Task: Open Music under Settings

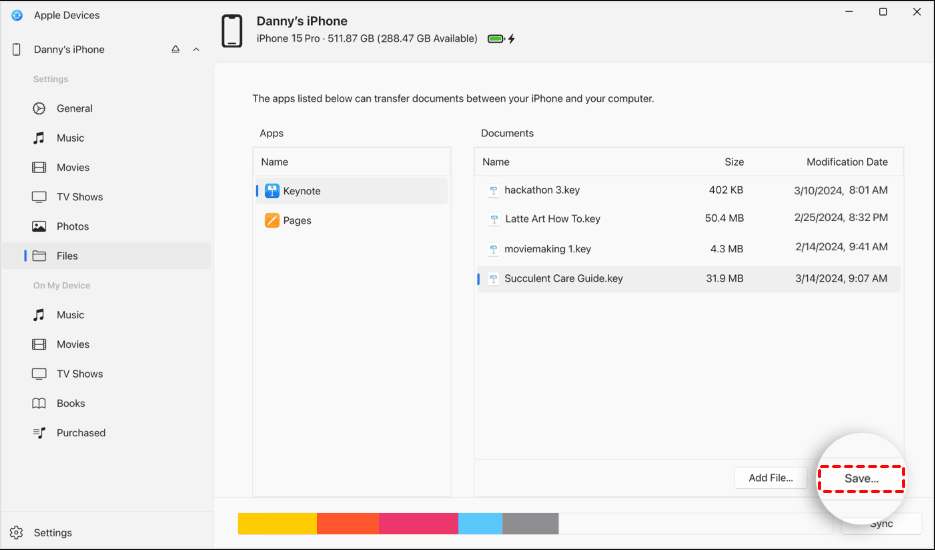Action: click(106, 138)
